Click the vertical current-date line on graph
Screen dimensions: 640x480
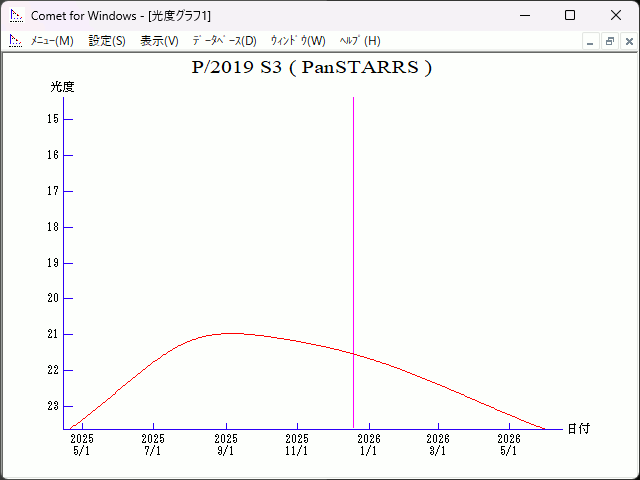point(353,250)
